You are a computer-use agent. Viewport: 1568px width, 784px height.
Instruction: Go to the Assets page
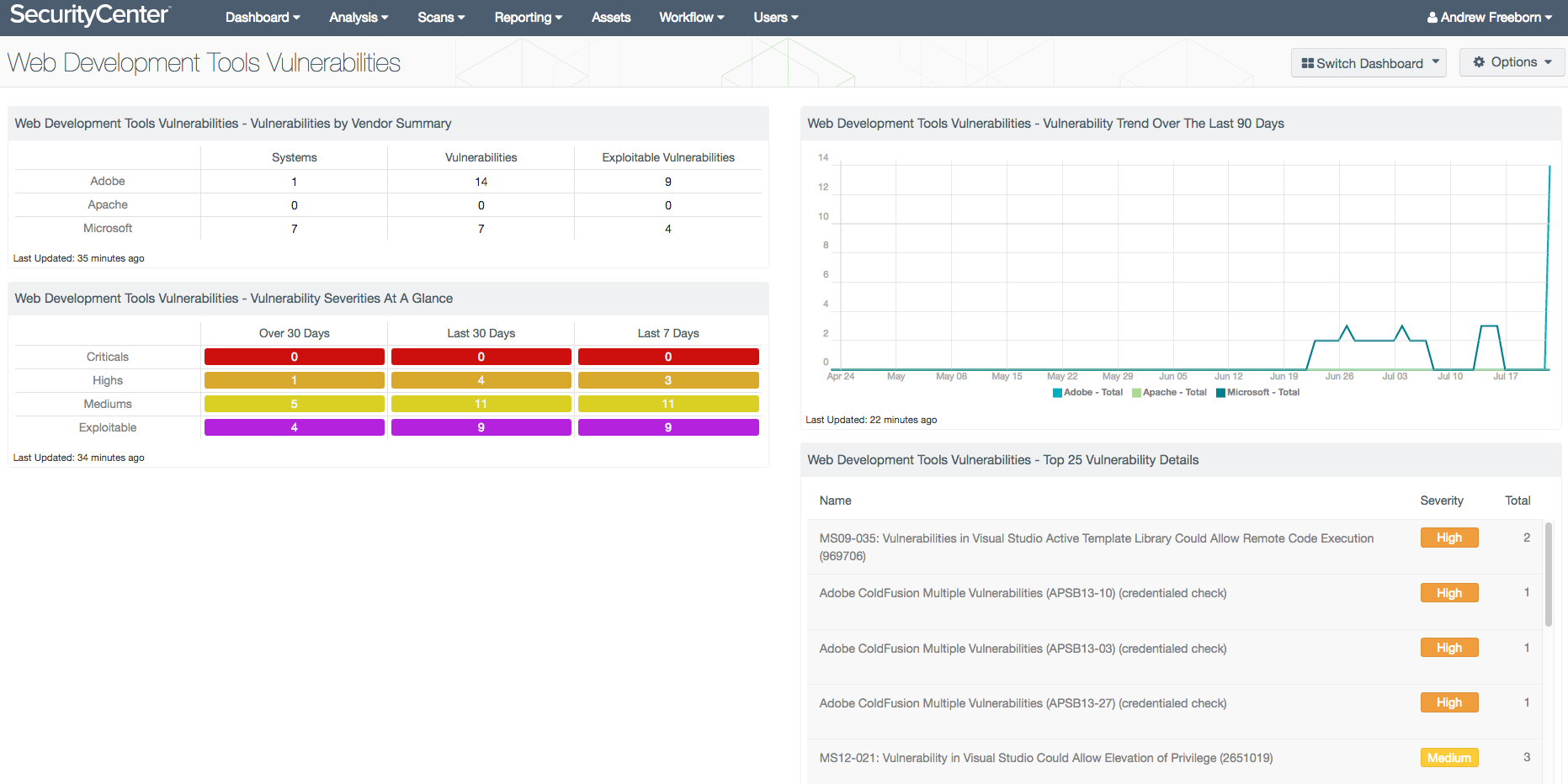click(x=611, y=18)
